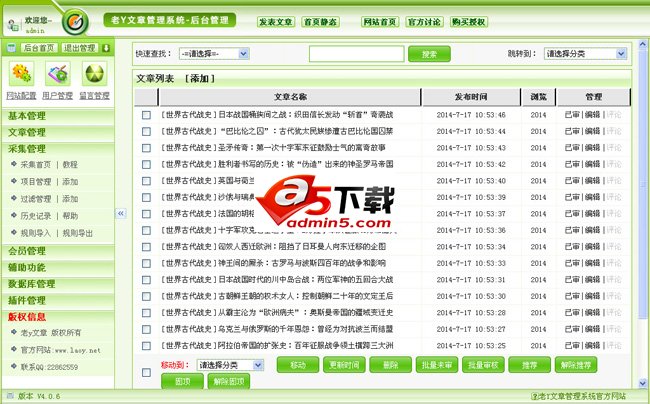Click the 移动 button
Viewport: 650px width, 404px height.
click(298, 365)
